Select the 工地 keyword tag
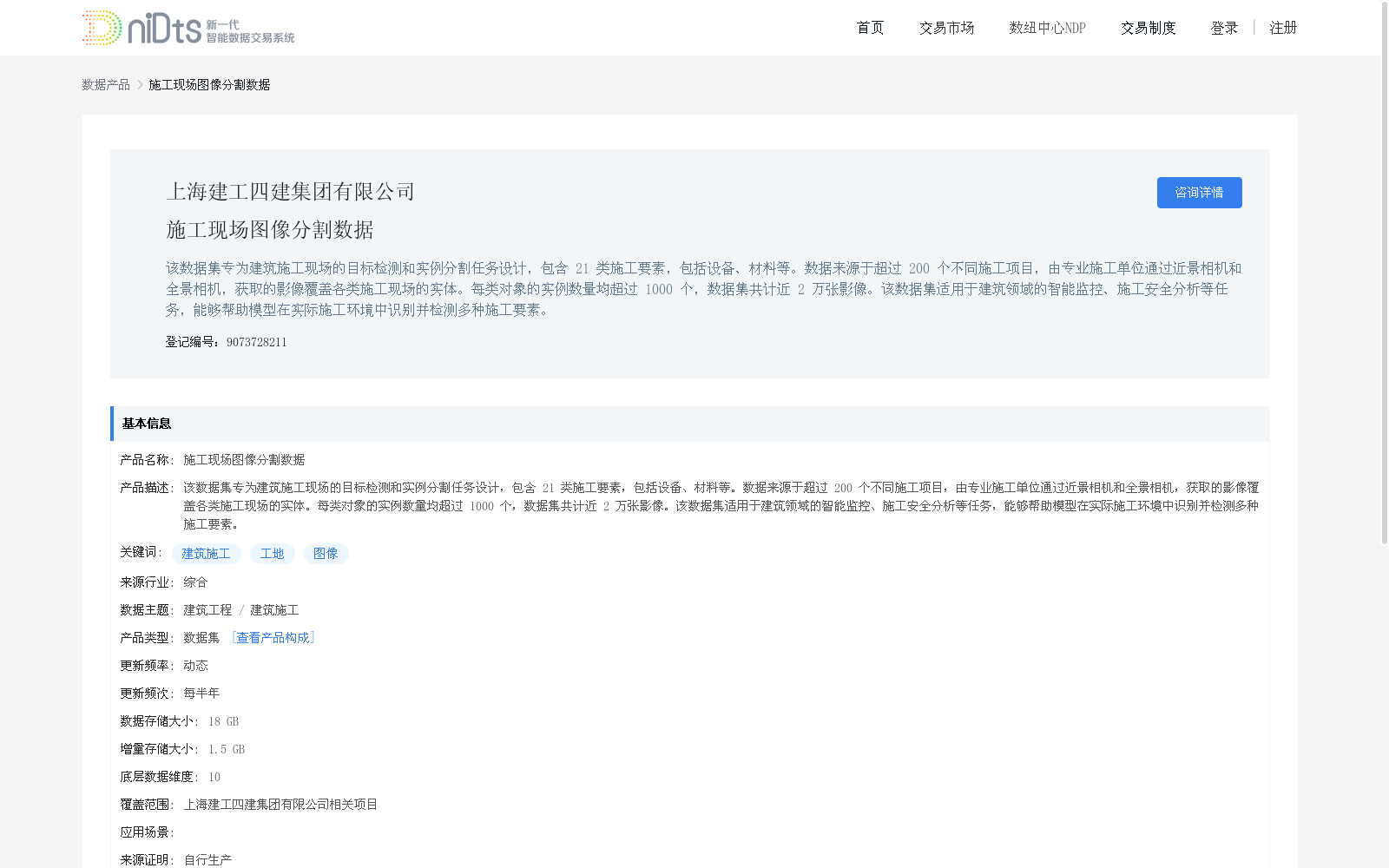This screenshot has height=868, width=1389. [x=272, y=554]
